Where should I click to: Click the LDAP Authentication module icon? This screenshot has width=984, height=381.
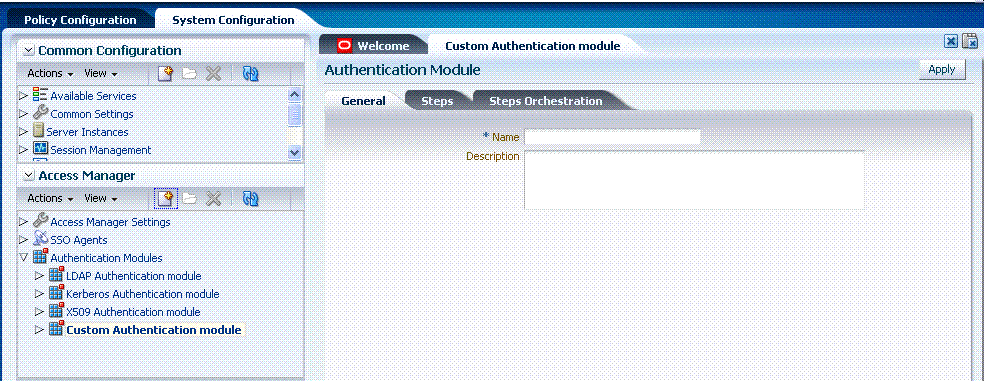(56, 275)
